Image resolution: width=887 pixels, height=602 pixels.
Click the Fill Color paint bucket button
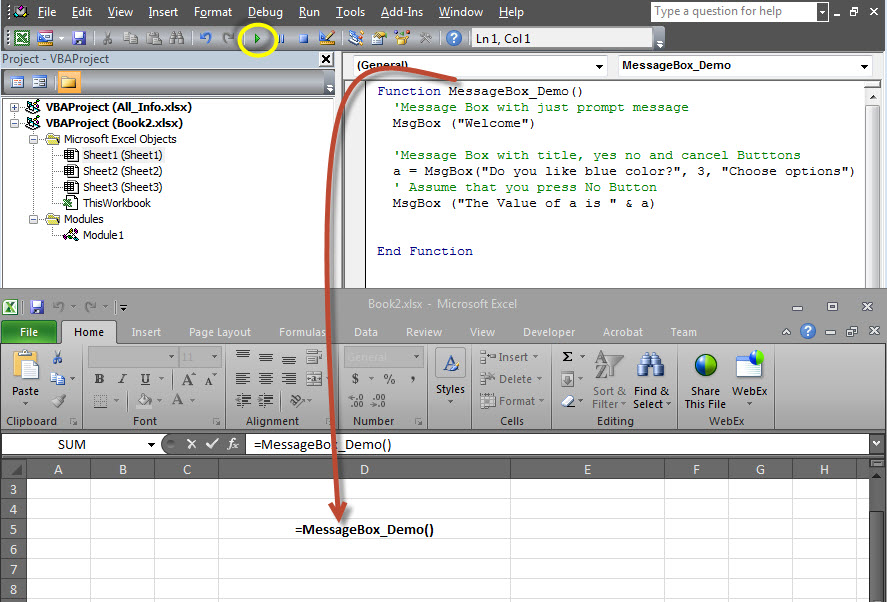point(144,401)
